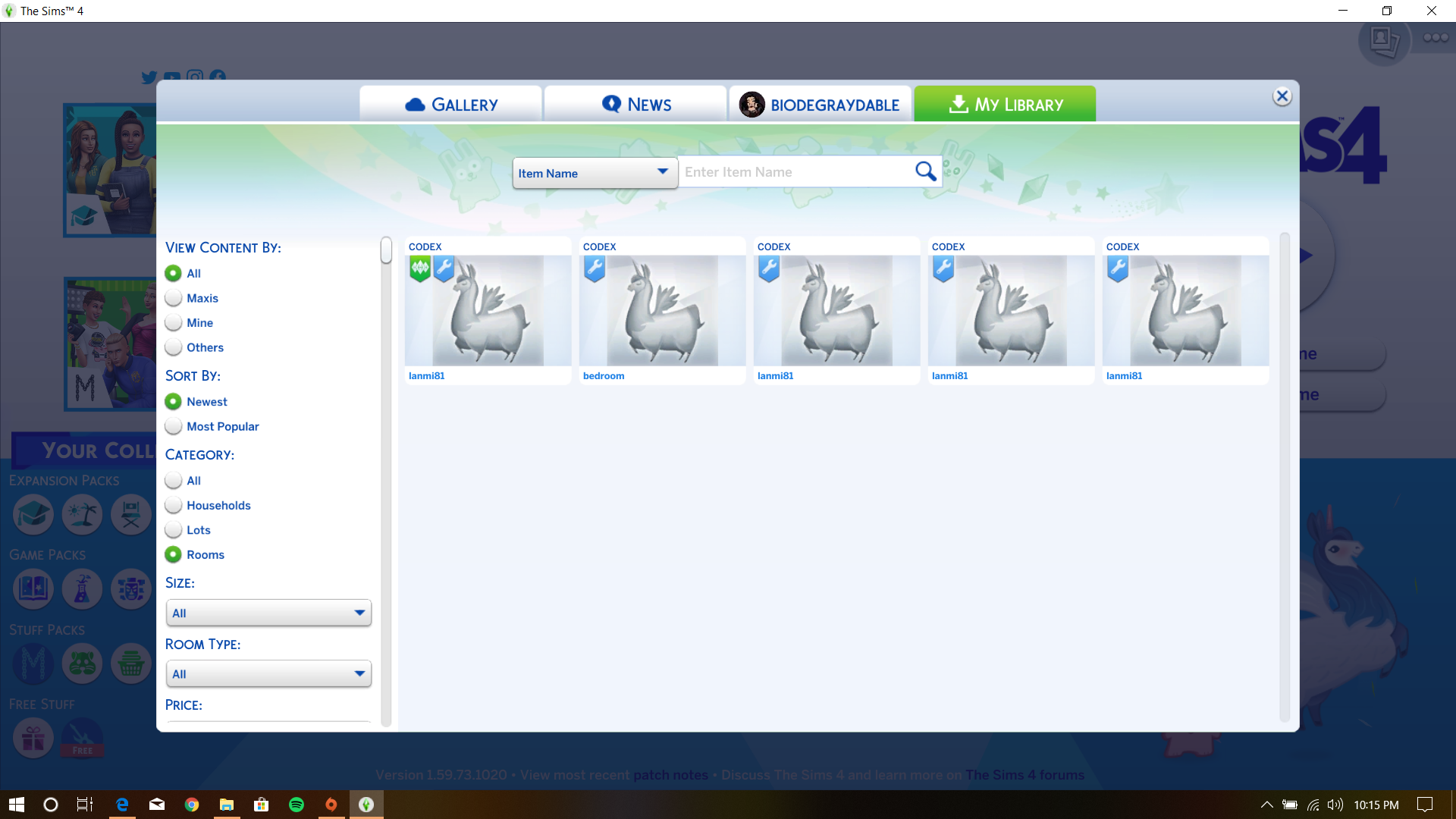Open the fifth lanmi81 room thumbnail
Viewport: 1456px width, 819px height.
tap(1185, 311)
